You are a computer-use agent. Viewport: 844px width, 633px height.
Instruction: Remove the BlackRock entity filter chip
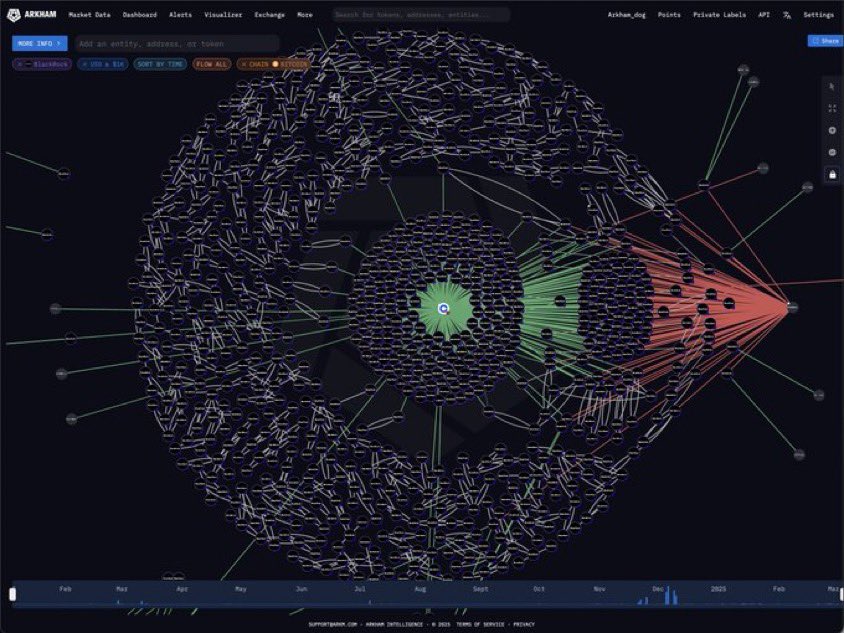(20, 64)
